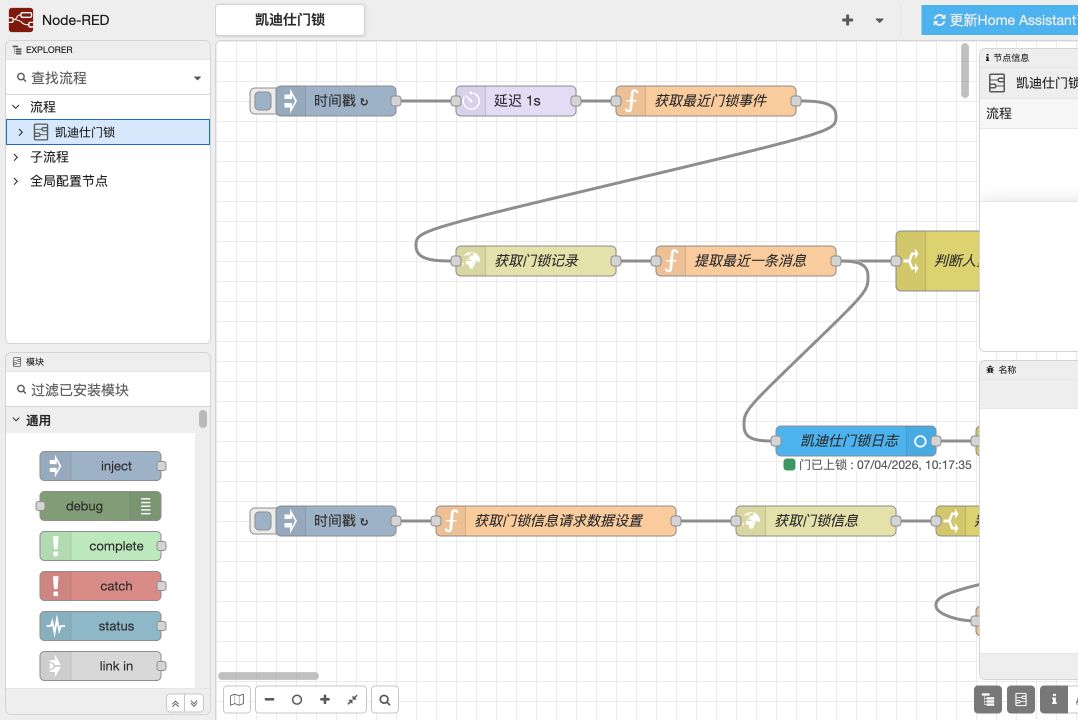Click the horizontal canvas scrollbar
This screenshot has width=1078, height=720.
point(268,675)
